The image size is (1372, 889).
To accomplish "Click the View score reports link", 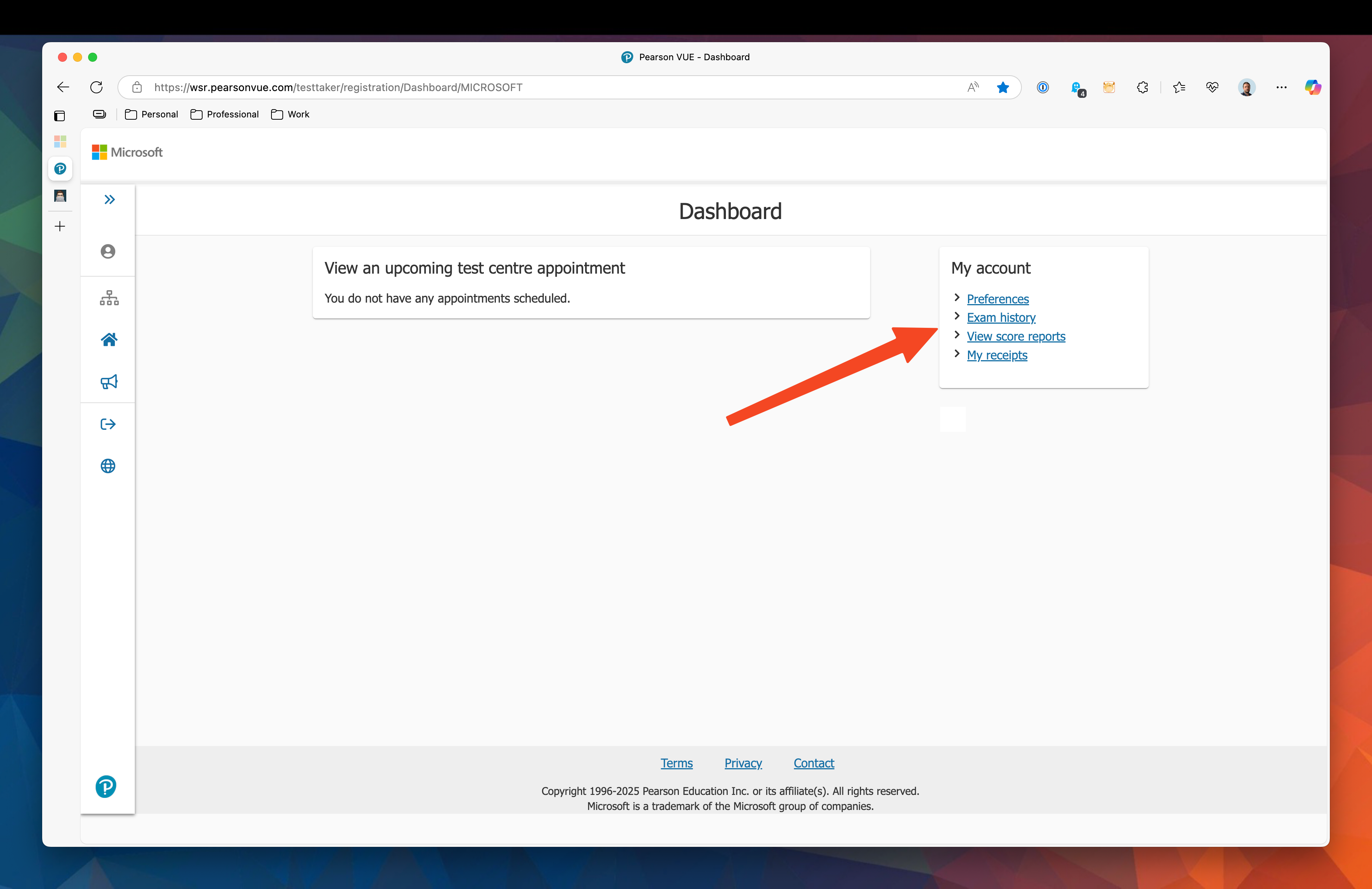I will 1016,336.
